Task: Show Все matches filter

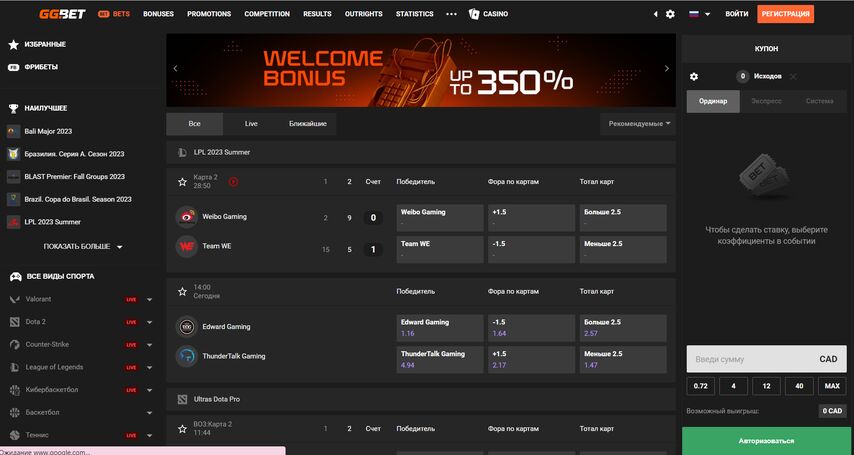Action: pos(194,124)
